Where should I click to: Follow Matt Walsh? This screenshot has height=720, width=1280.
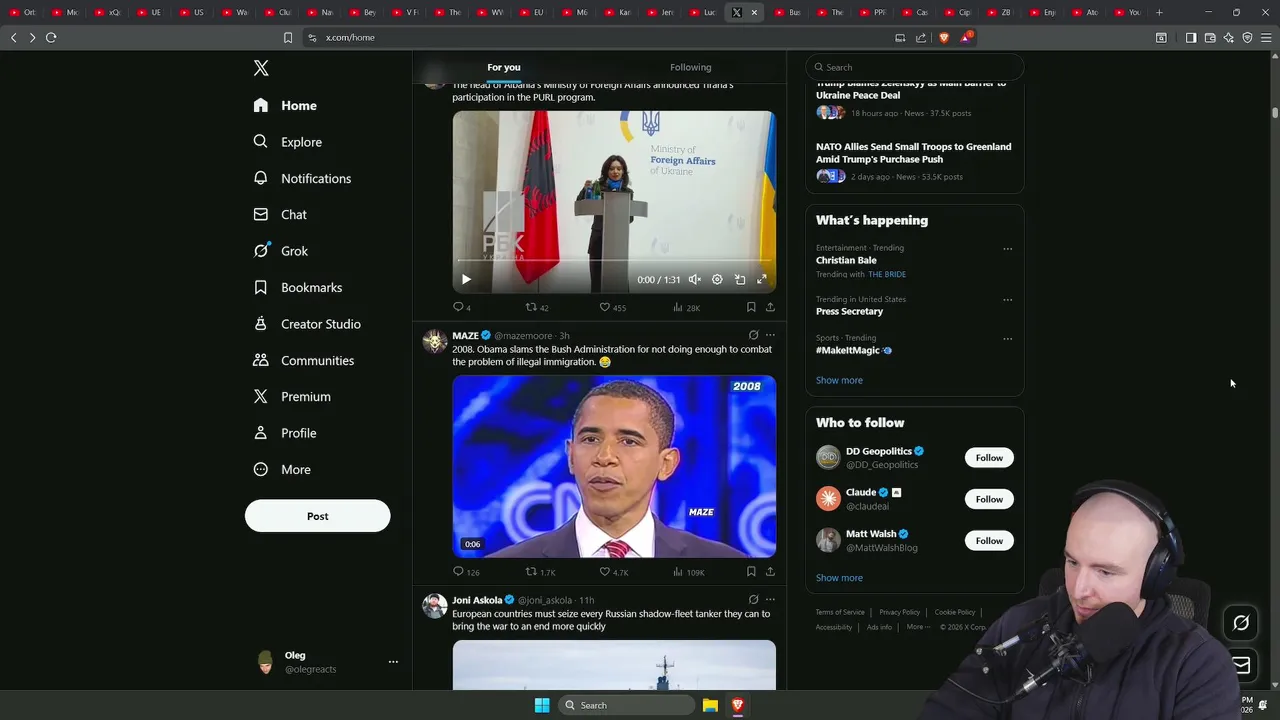(989, 541)
